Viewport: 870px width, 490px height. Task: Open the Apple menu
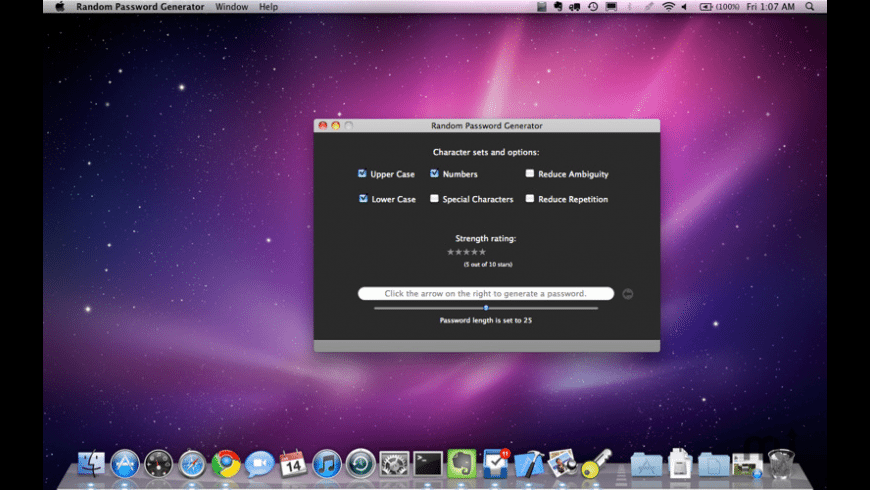click(60, 7)
